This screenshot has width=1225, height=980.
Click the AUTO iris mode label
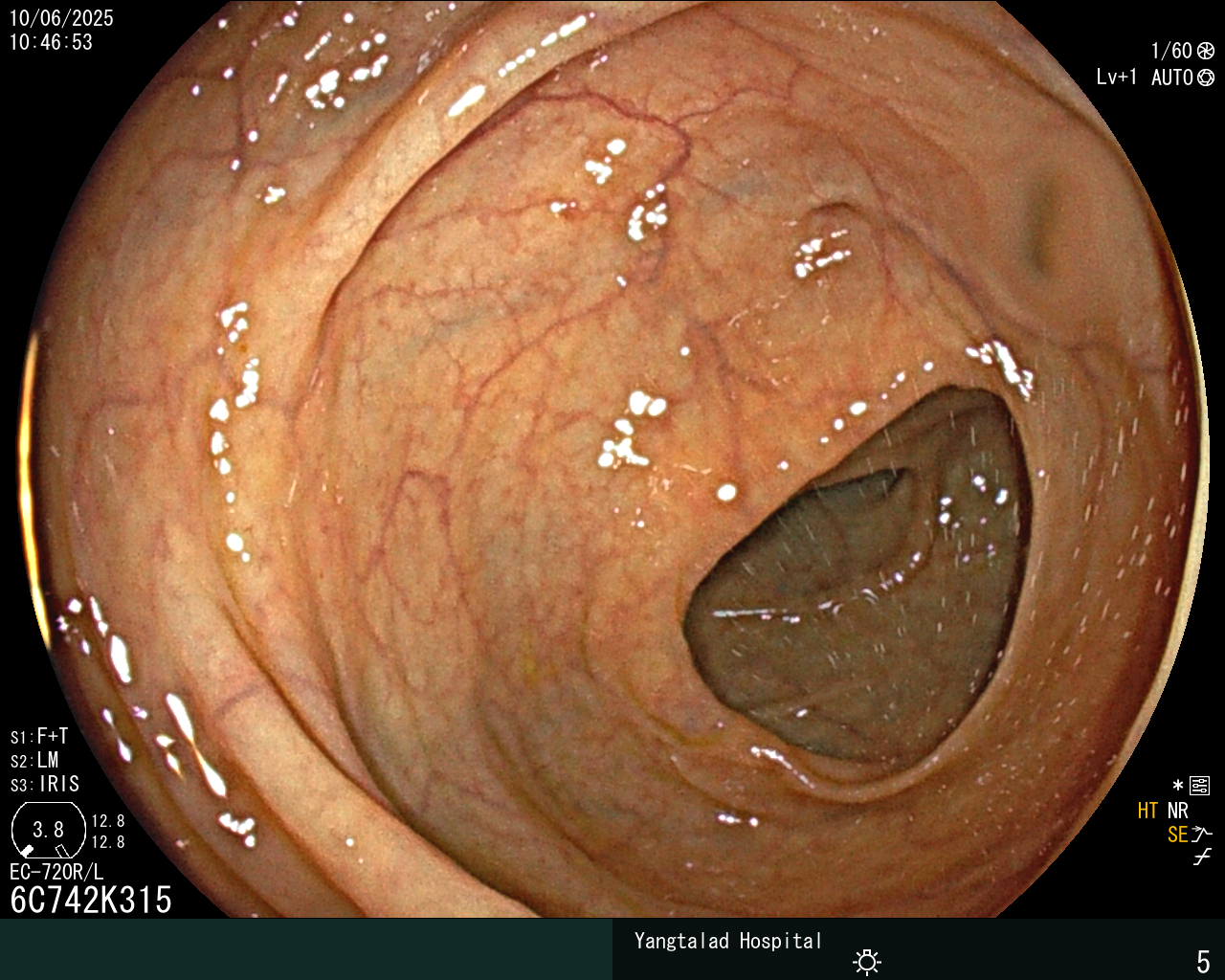tap(1172, 78)
